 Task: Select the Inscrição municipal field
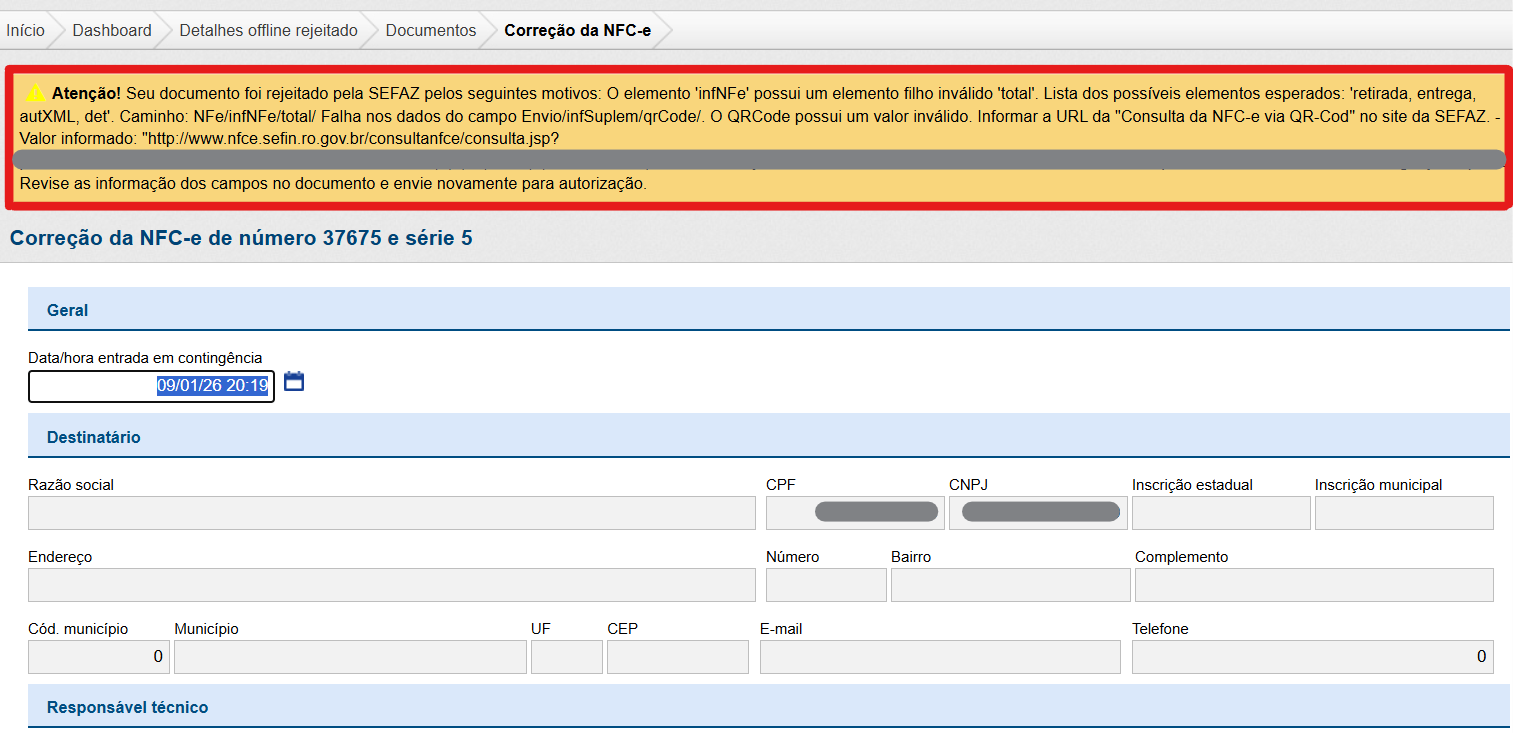(x=1403, y=513)
